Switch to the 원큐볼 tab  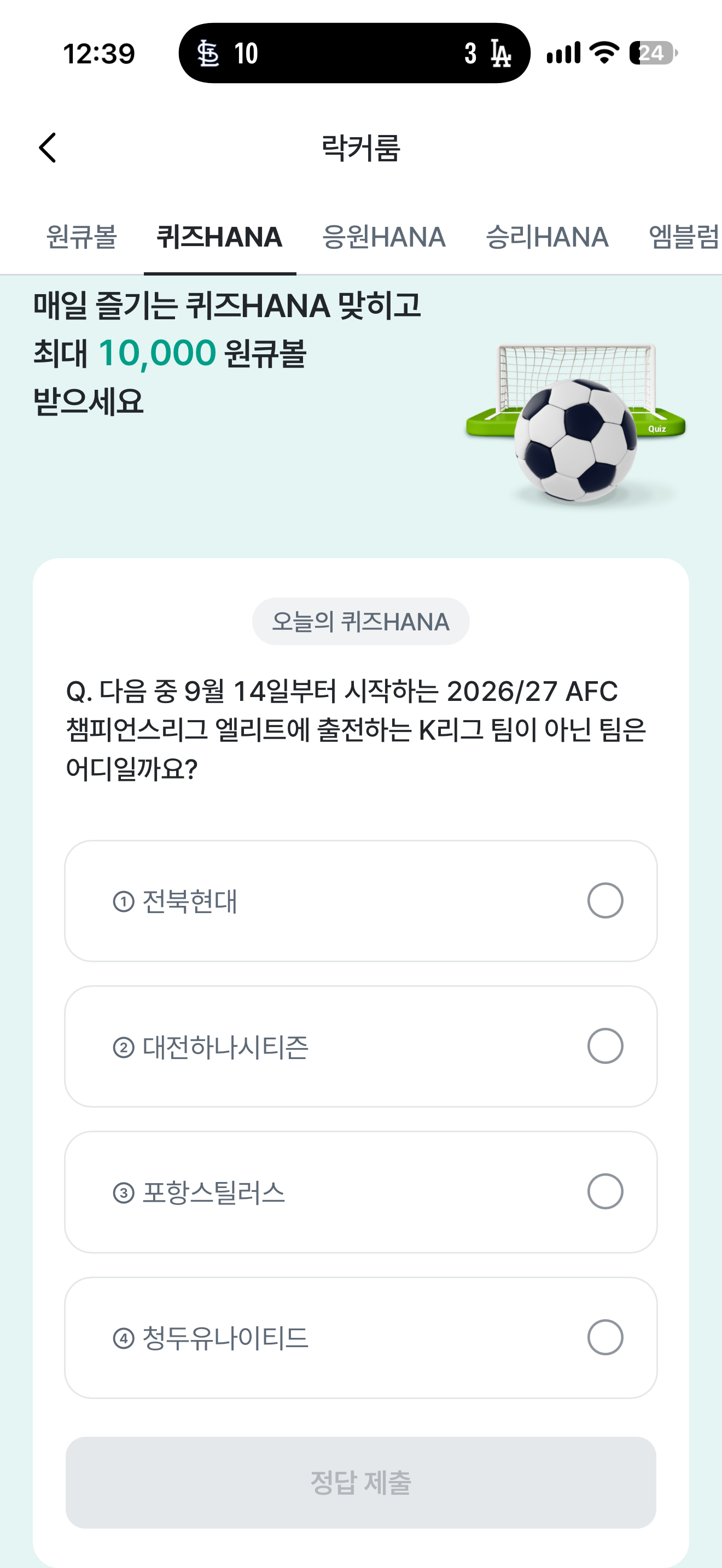(x=81, y=237)
